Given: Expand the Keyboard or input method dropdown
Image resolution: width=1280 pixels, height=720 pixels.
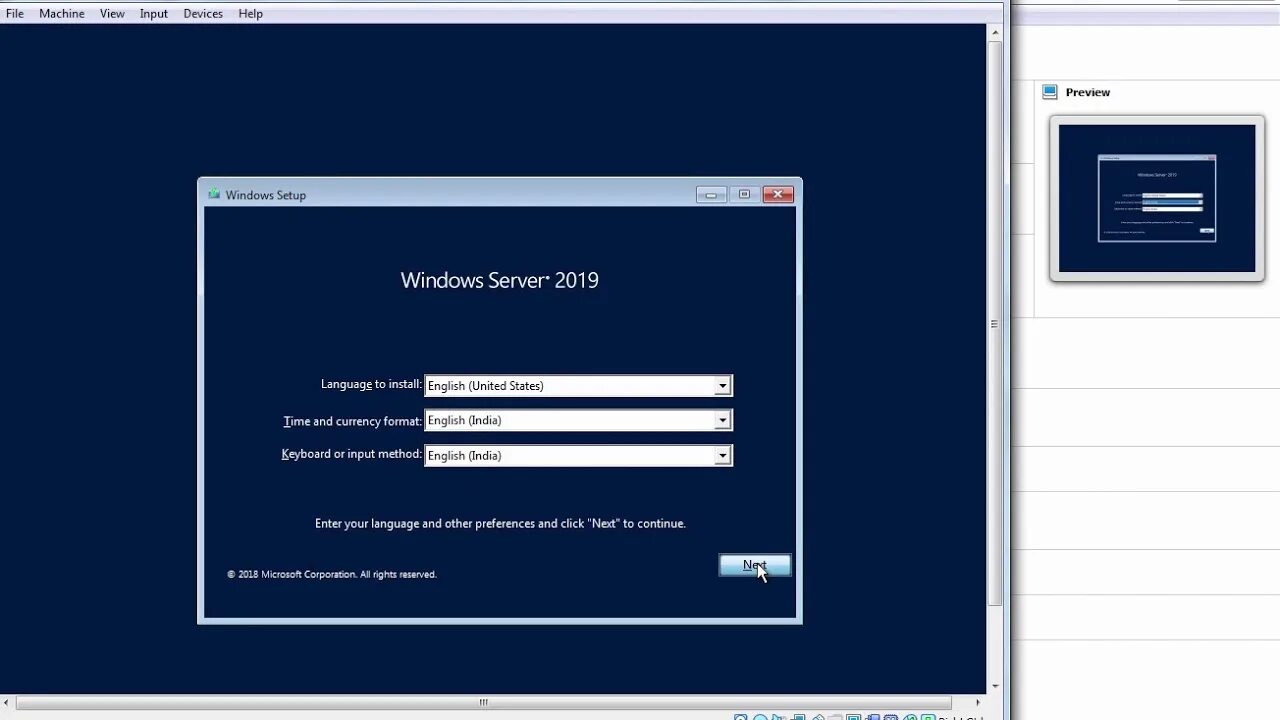Looking at the screenshot, I should pyautogui.click(x=722, y=456).
